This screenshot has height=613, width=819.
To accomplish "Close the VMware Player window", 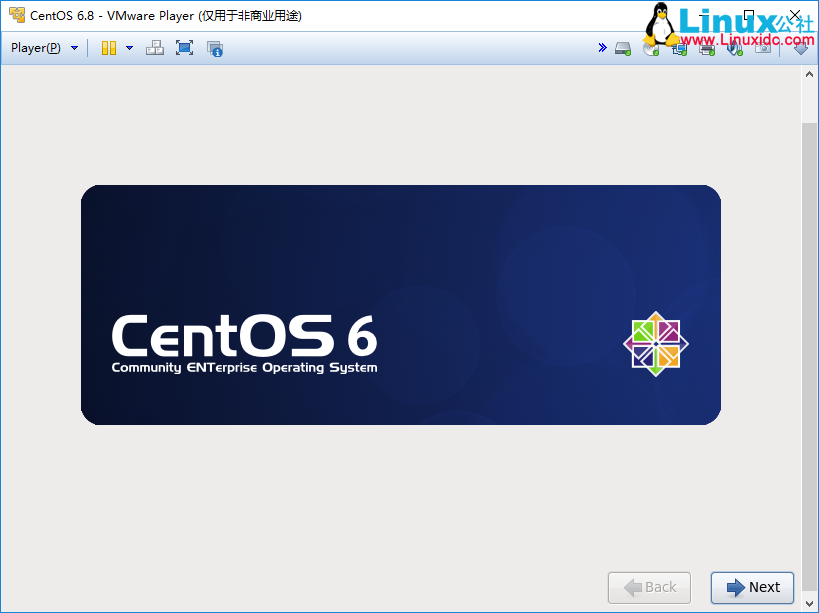I will click(x=794, y=15).
